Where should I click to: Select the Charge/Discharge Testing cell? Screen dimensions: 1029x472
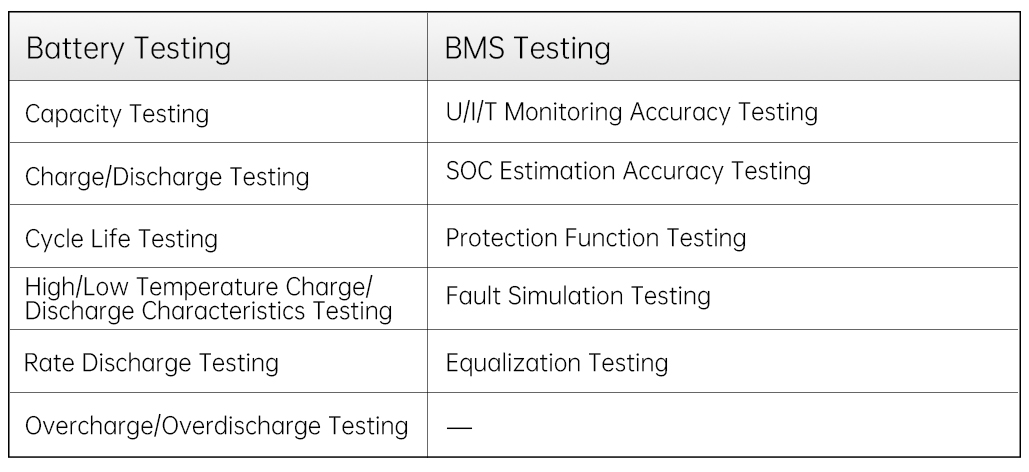coord(166,177)
